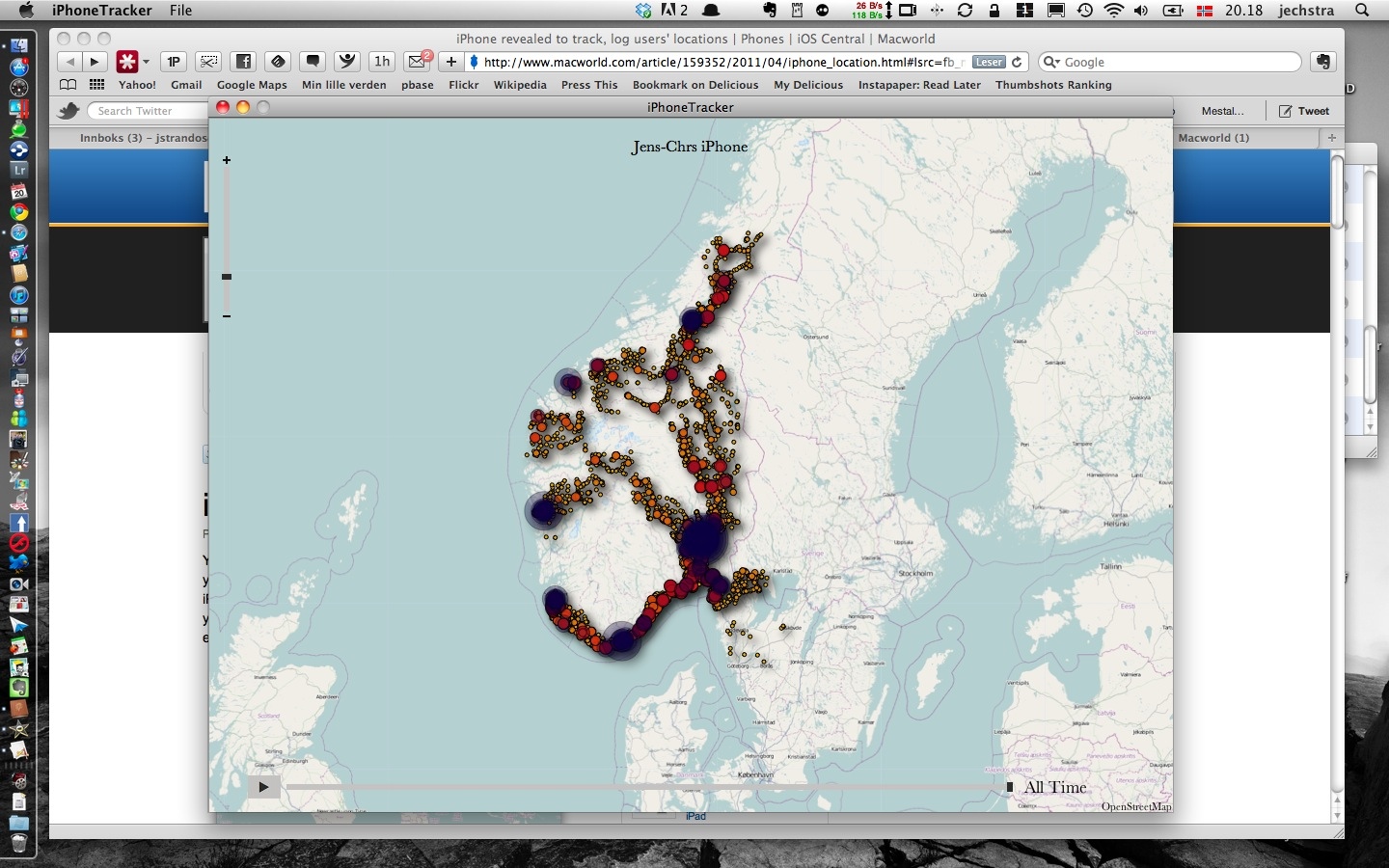Zoom in the map with plus button
1389x868 pixels.
227,160
